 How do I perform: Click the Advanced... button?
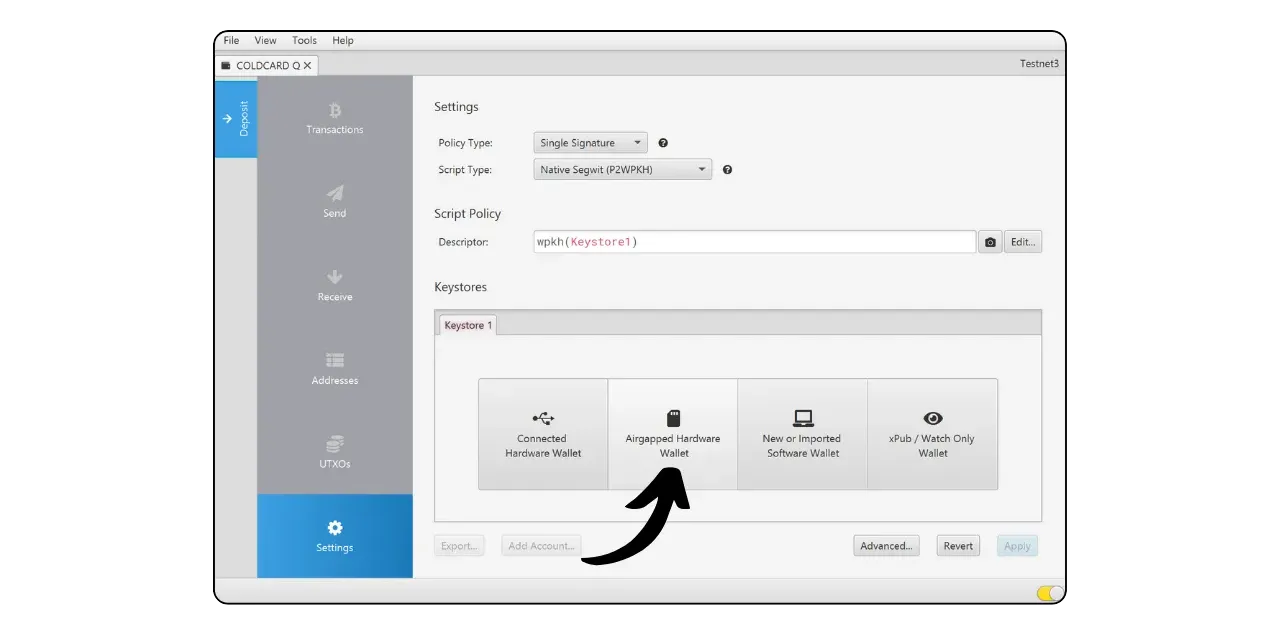[886, 546]
